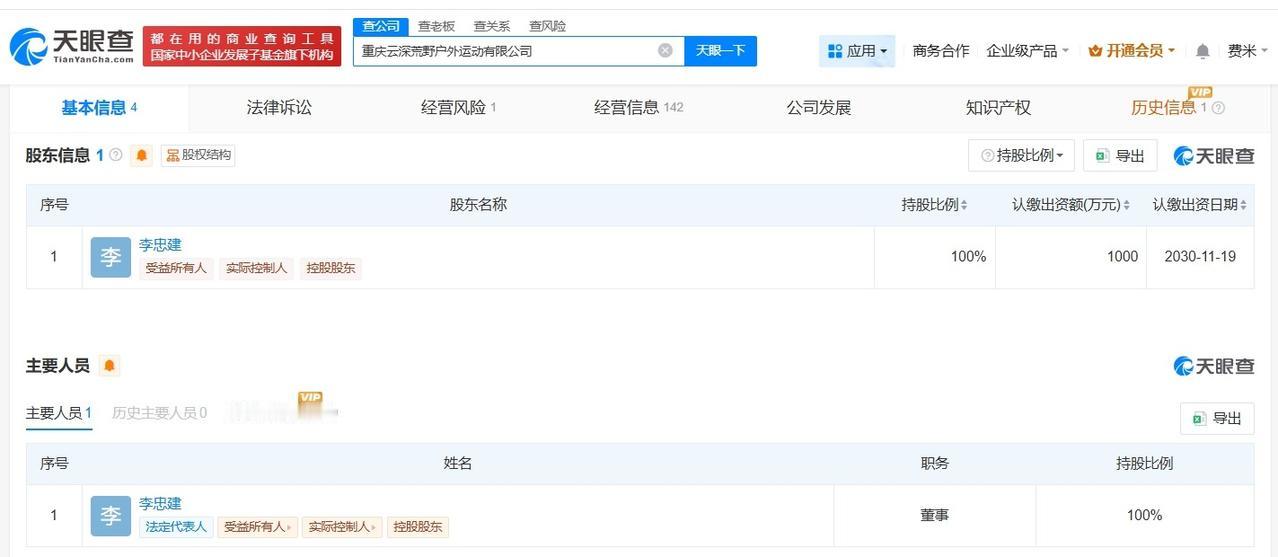Open the 经营风险 tab

pos(459,108)
